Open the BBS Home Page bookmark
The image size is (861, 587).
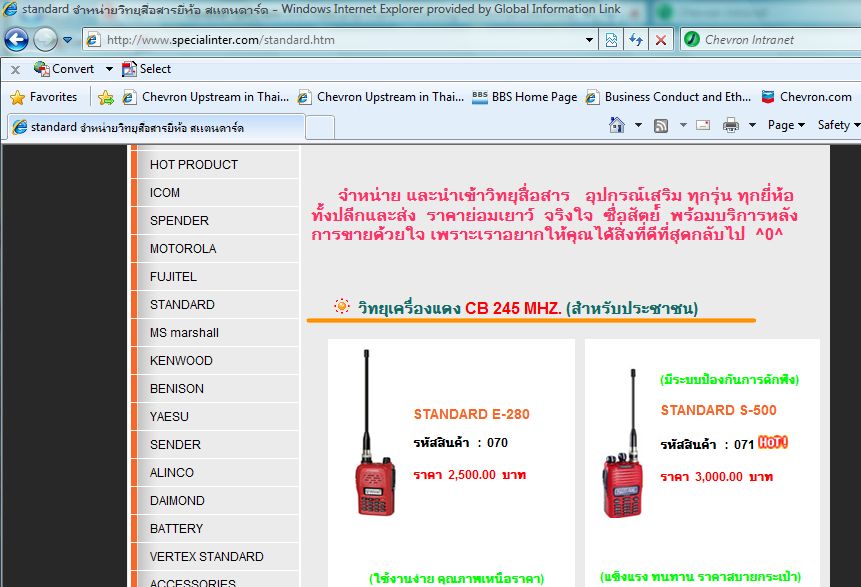pos(524,97)
